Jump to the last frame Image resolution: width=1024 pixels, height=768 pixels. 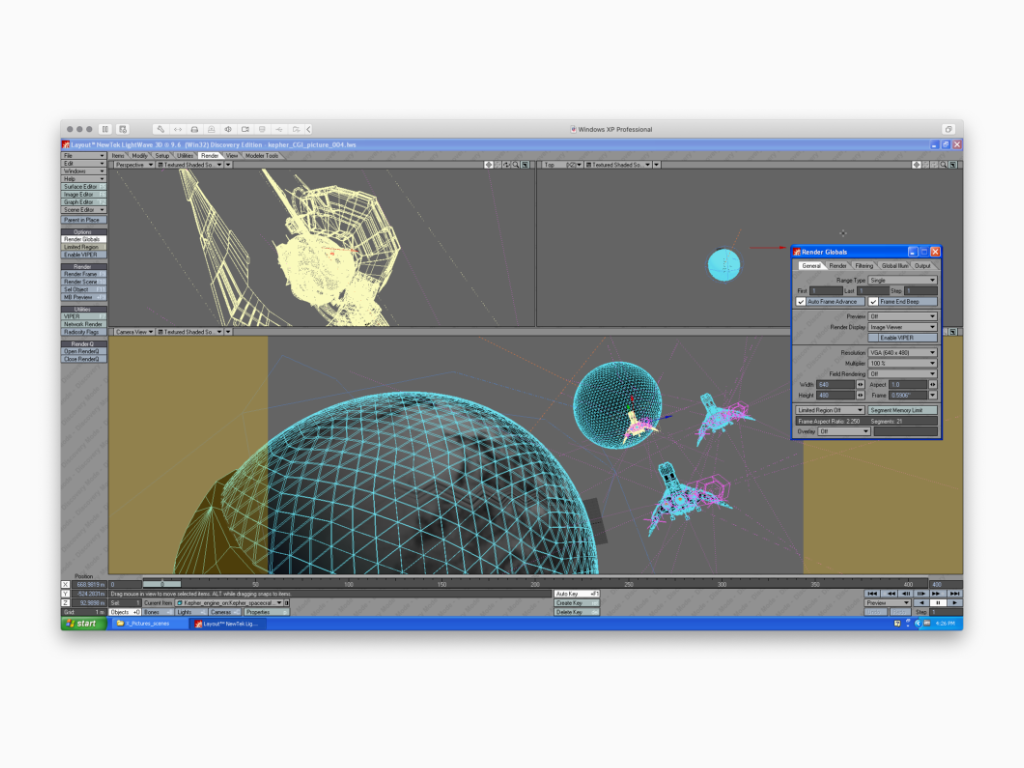pos(954,594)
